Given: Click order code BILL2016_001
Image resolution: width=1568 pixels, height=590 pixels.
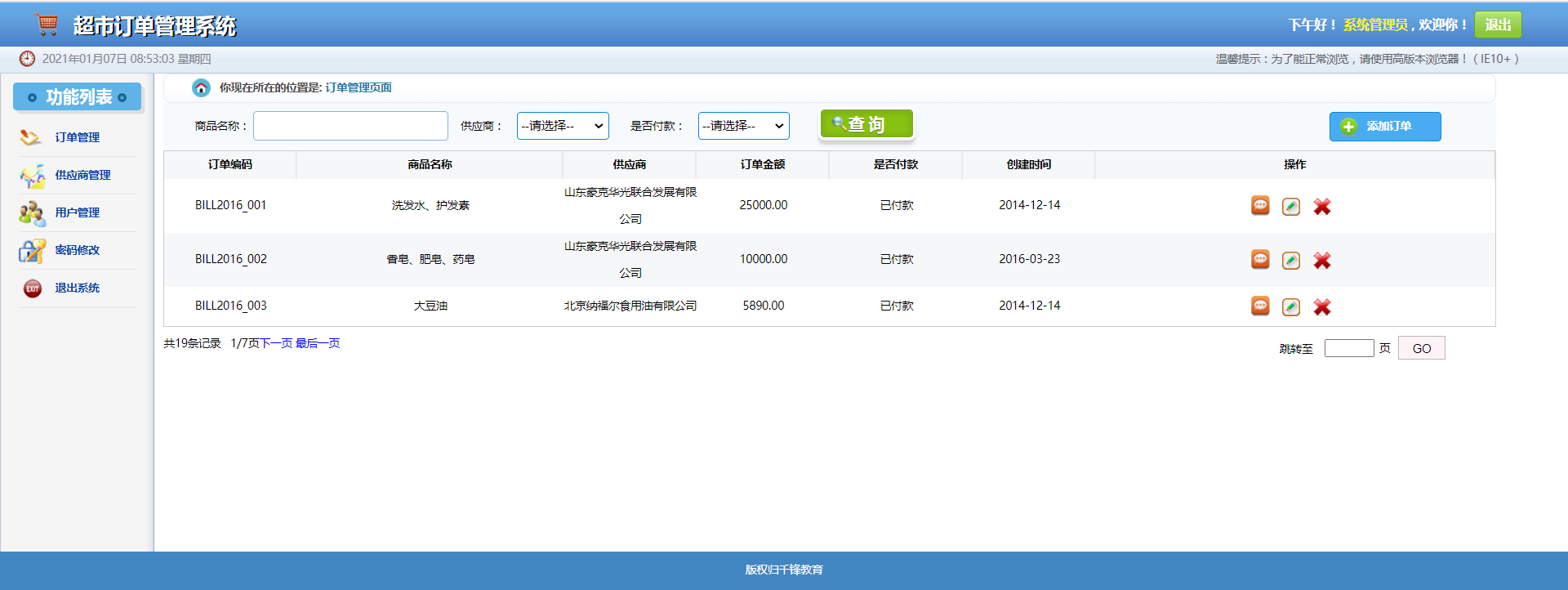Looking at the screenshot, I should pyautogui.click(x=231, y=205).
